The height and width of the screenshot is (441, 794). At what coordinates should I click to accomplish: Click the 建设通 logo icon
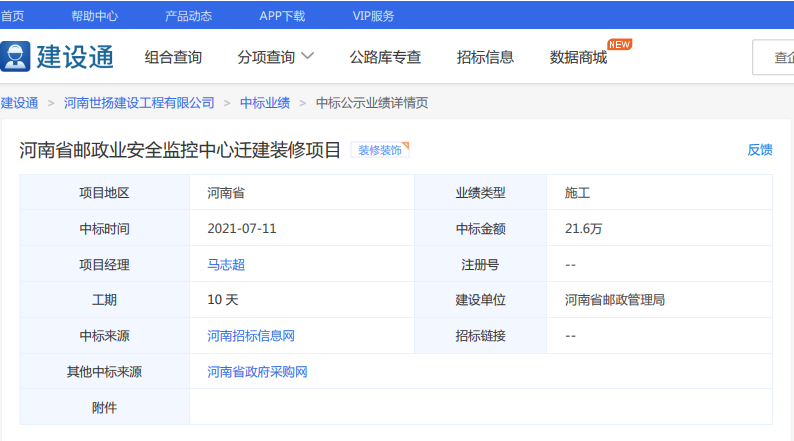coord(16,57)
